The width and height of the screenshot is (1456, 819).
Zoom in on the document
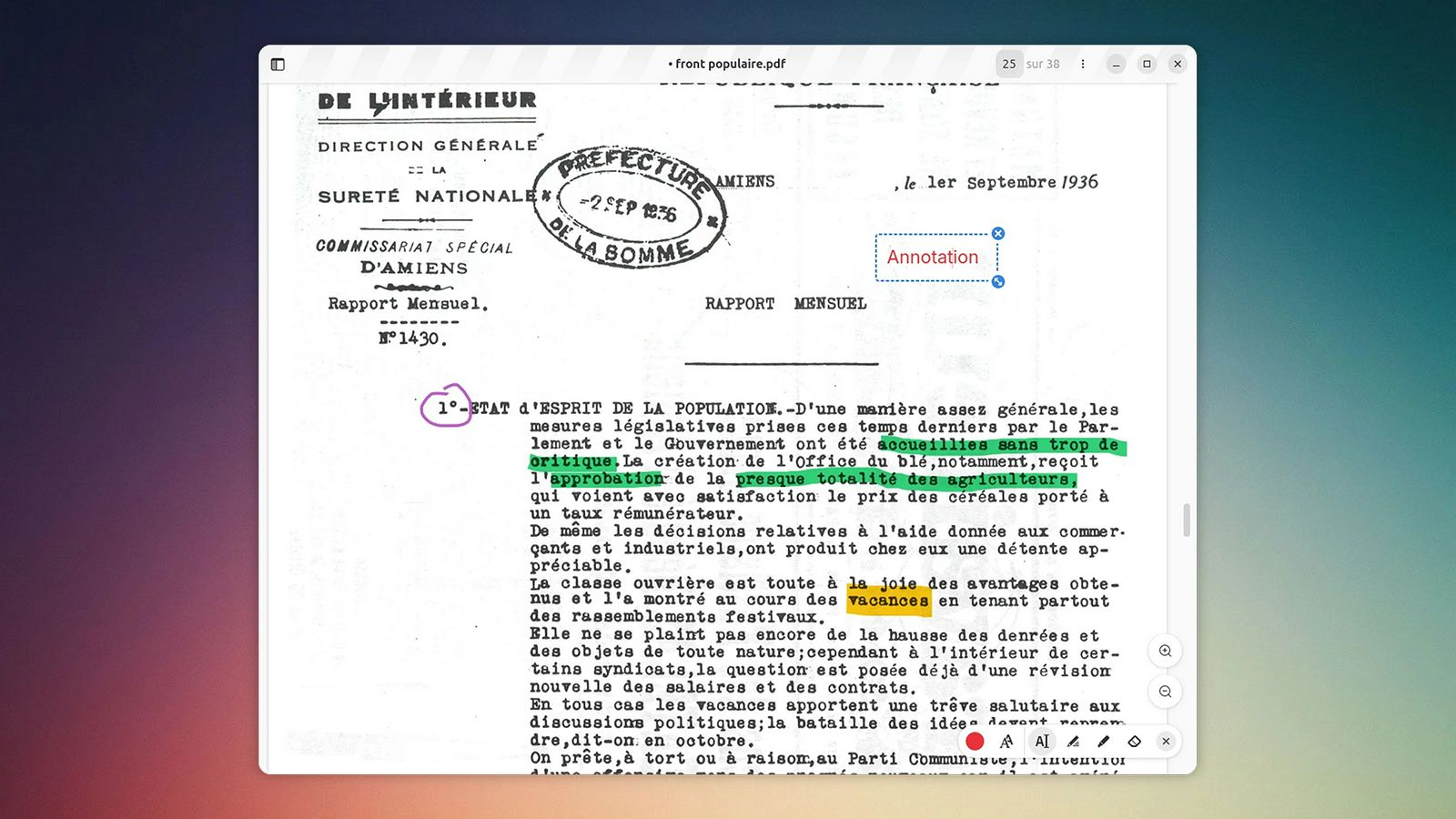[x=1165, y=651]
